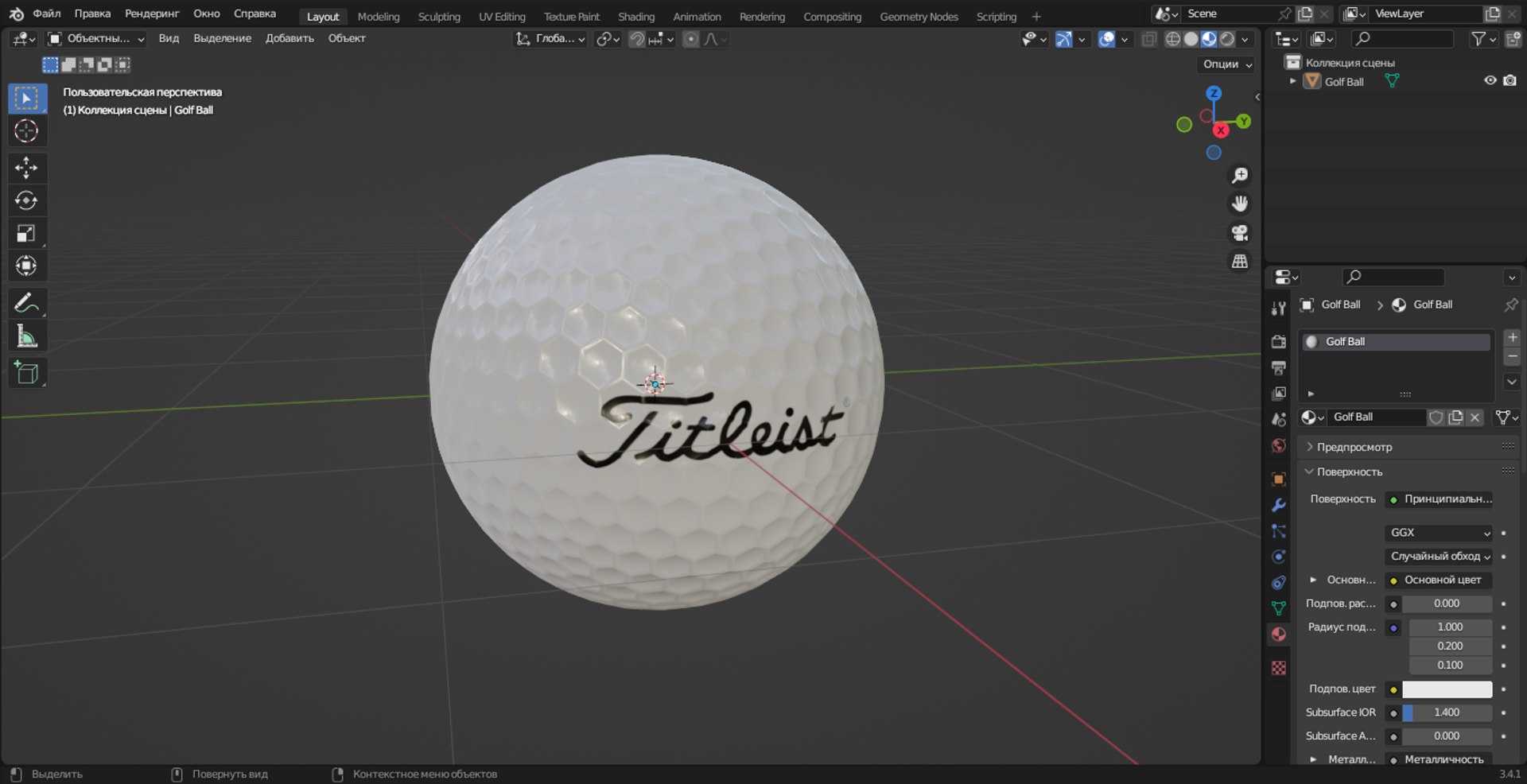Open the Options dropdown in viewport

click(x=1226, y=64)
